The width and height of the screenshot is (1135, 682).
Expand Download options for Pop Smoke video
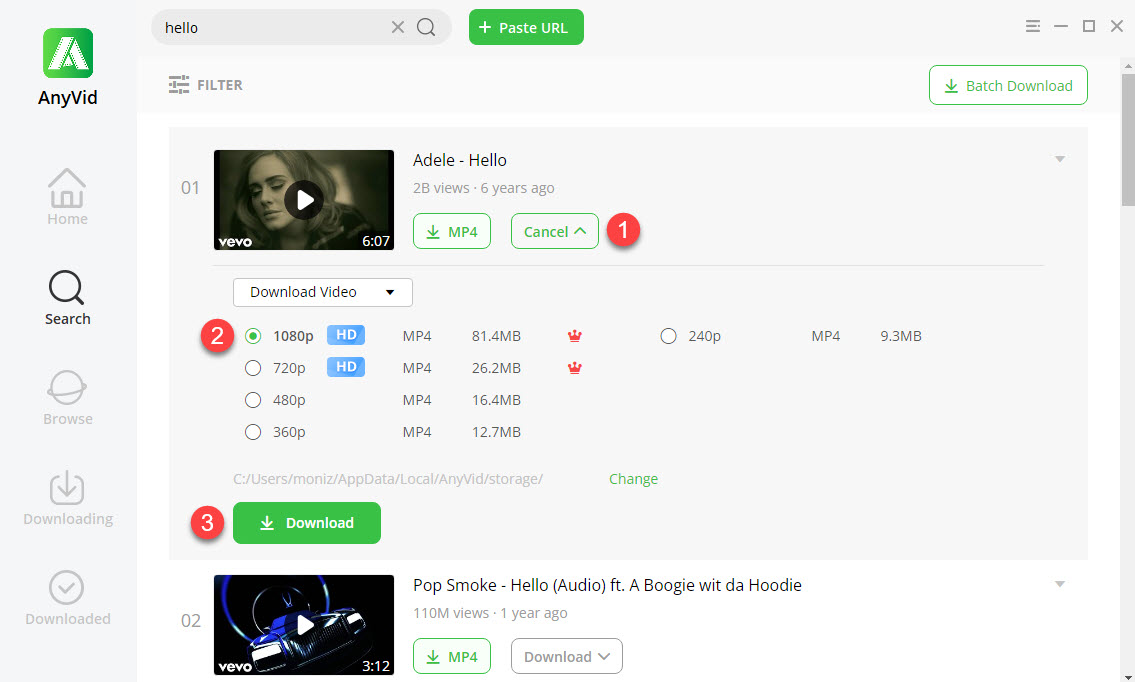click(566, 657)
